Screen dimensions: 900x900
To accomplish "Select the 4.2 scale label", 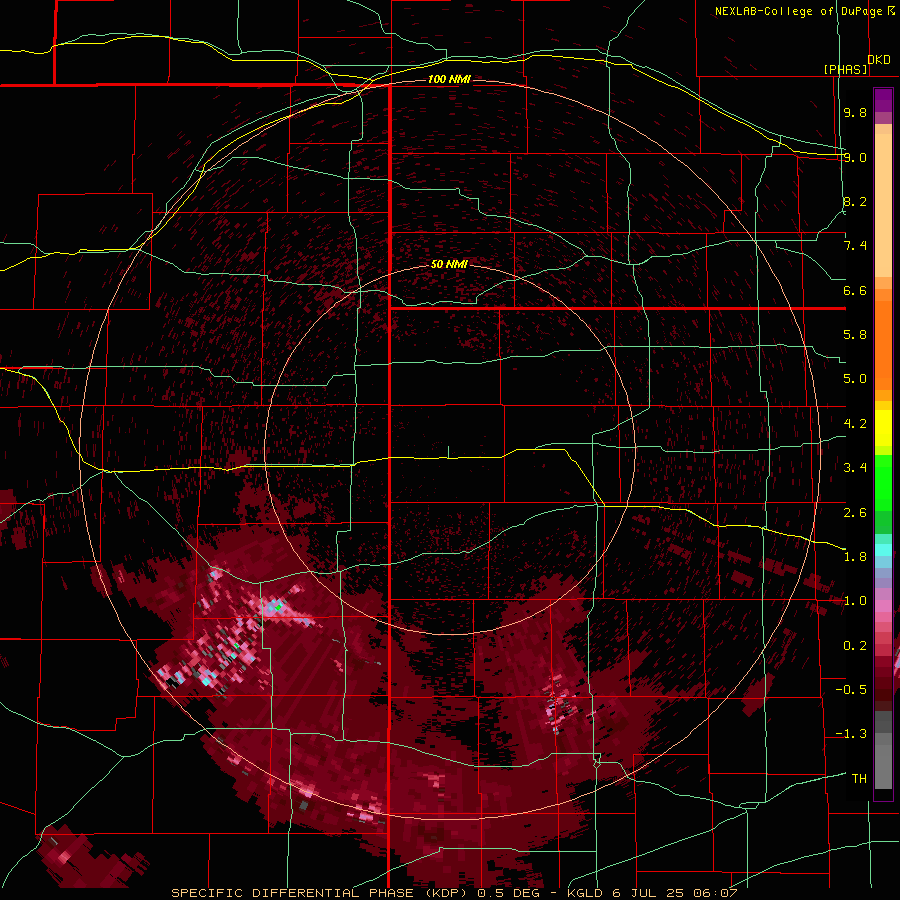I will coord(855,424).
